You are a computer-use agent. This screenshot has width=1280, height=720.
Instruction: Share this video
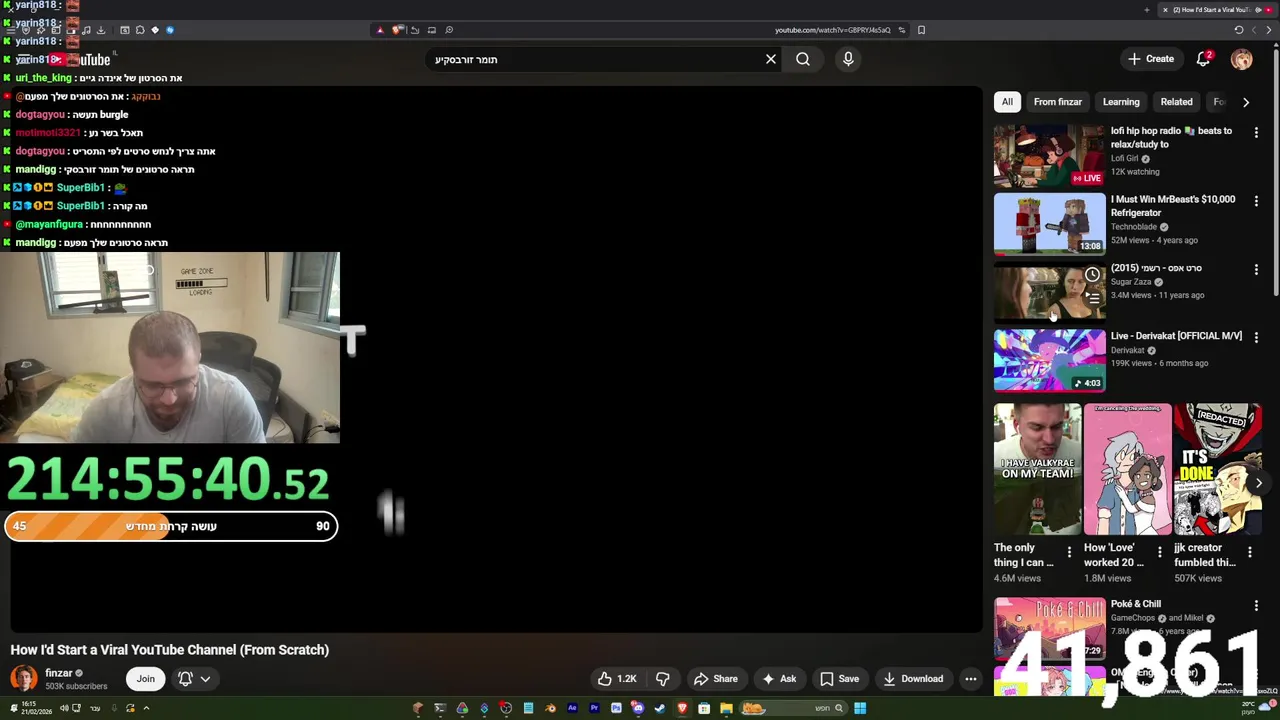(x=716, y=679)
